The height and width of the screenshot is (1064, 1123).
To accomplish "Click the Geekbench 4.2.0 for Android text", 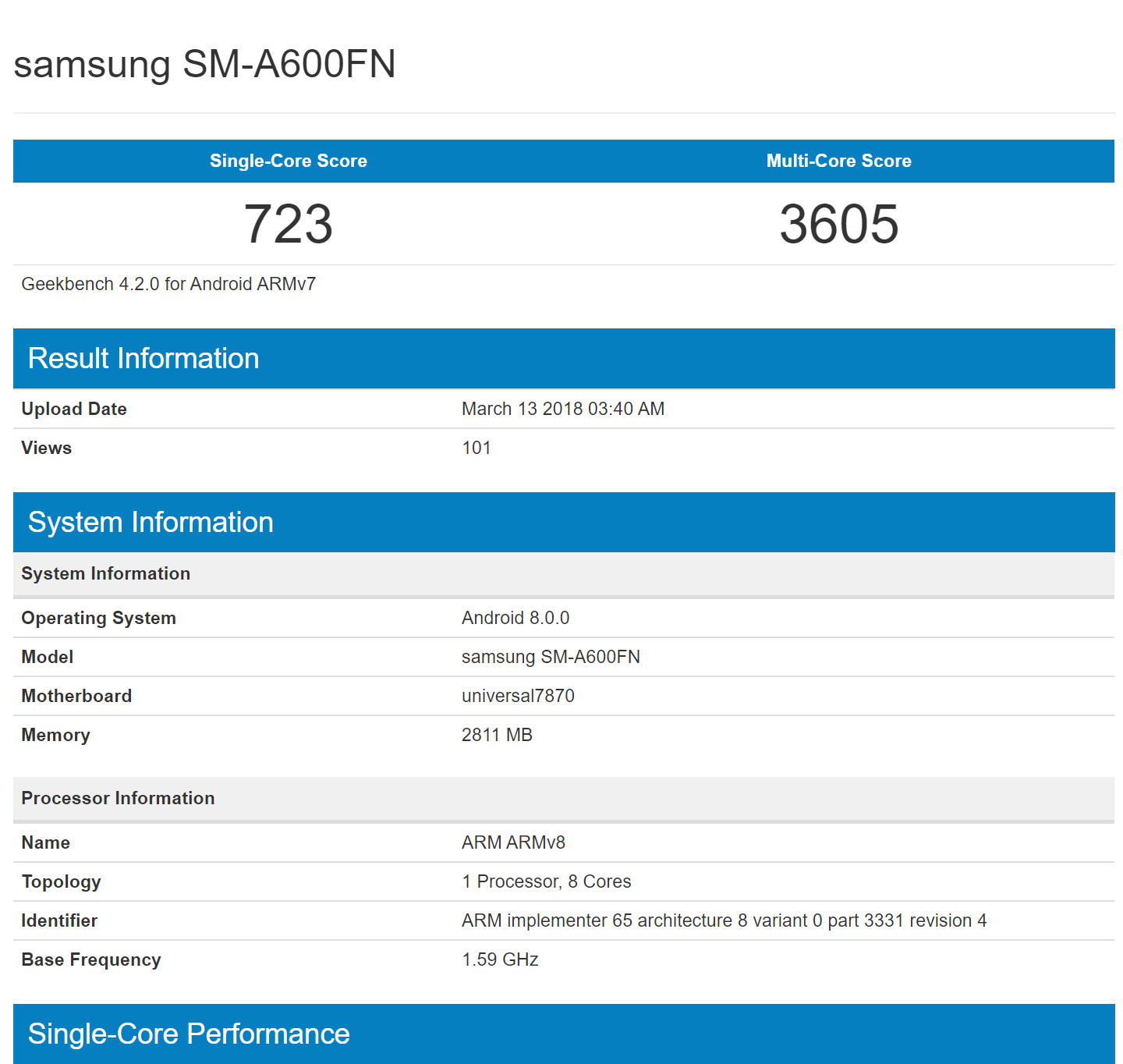I will (168, 284).
